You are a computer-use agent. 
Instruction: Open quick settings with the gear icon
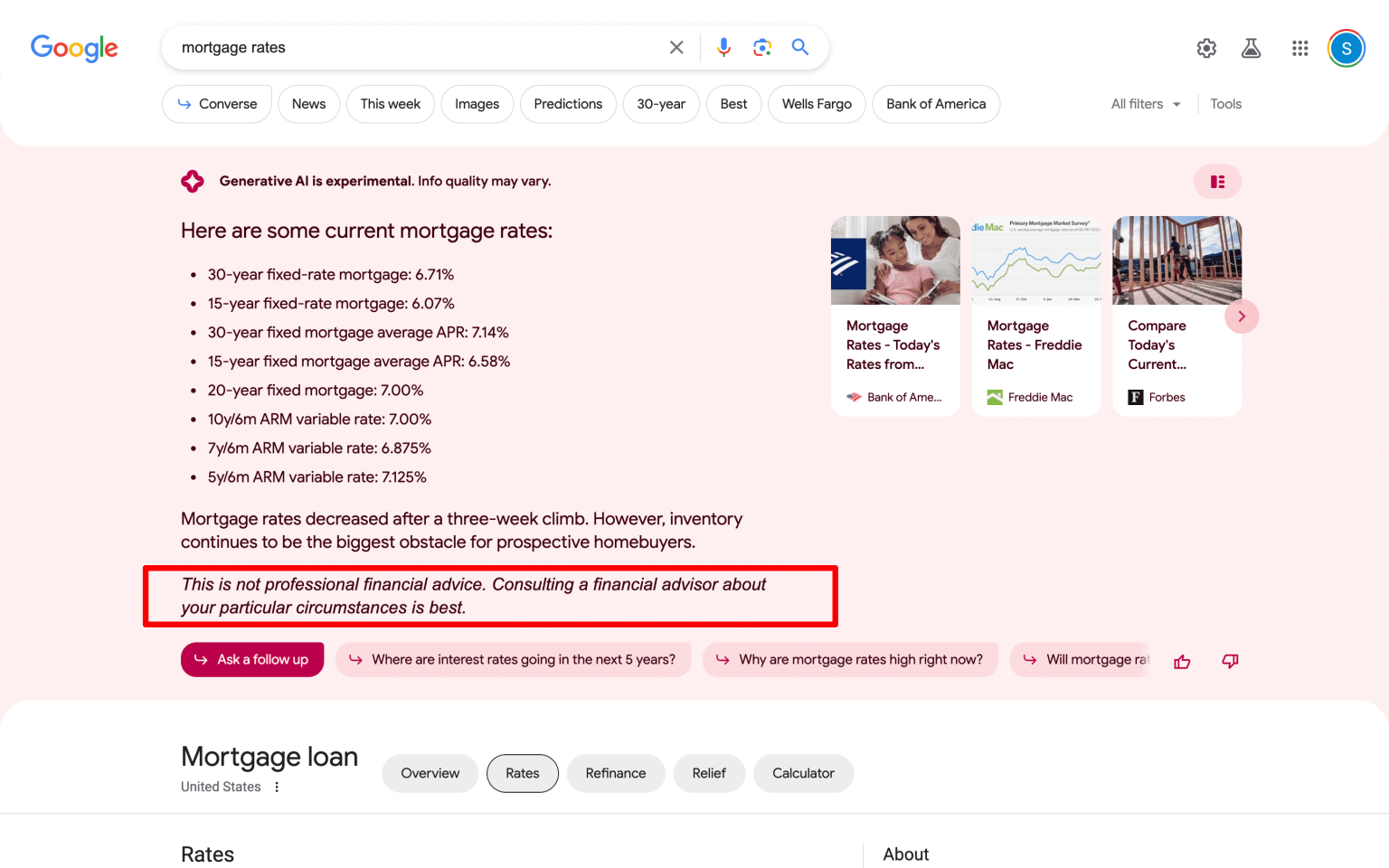(x=1206, y=49)
